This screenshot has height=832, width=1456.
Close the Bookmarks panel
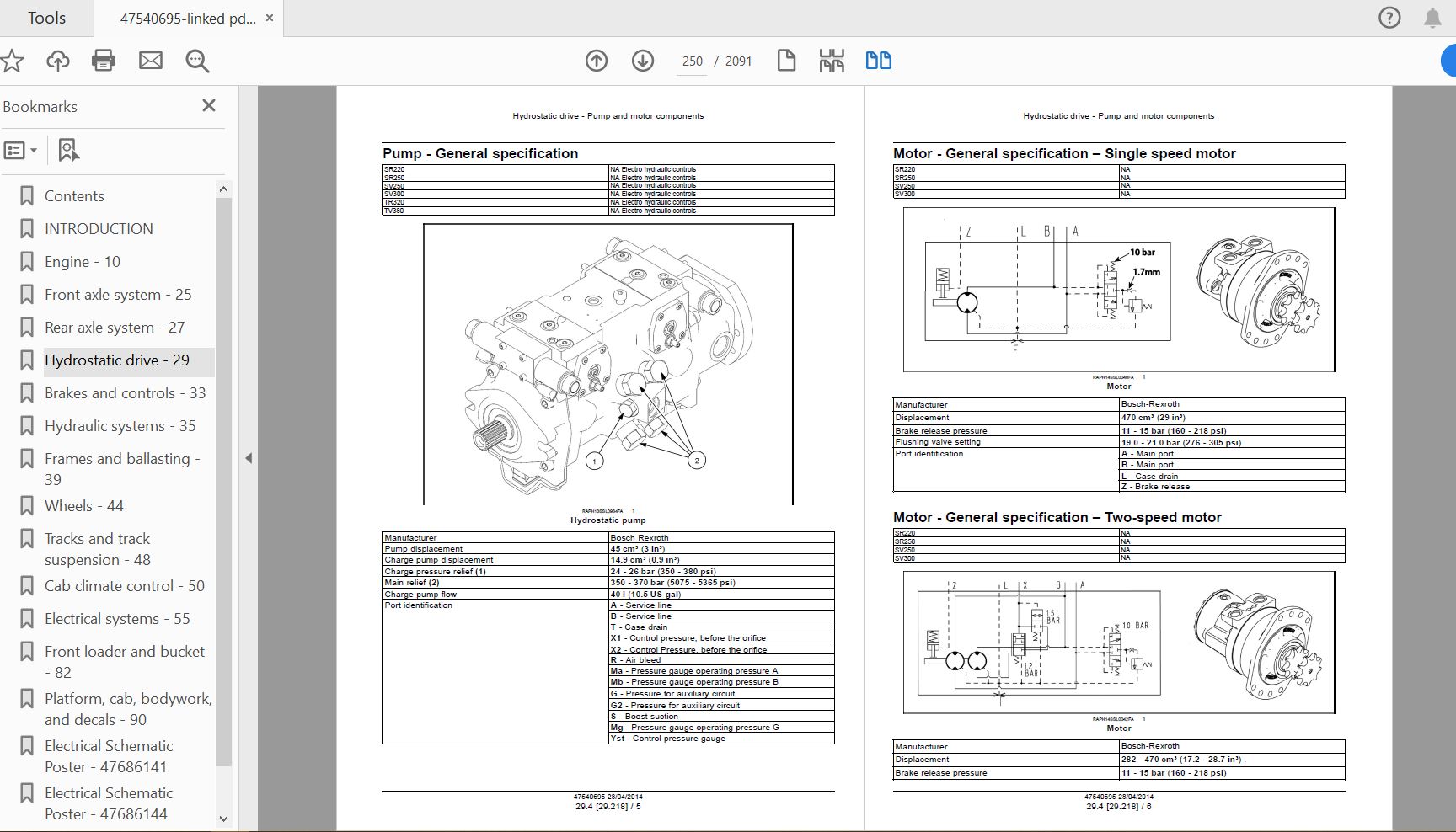coord(209,105)
